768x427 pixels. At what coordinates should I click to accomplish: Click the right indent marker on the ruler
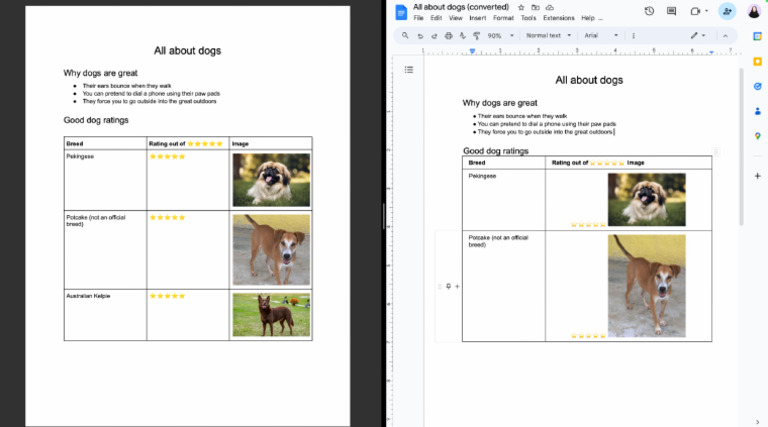tap(711, 51)
